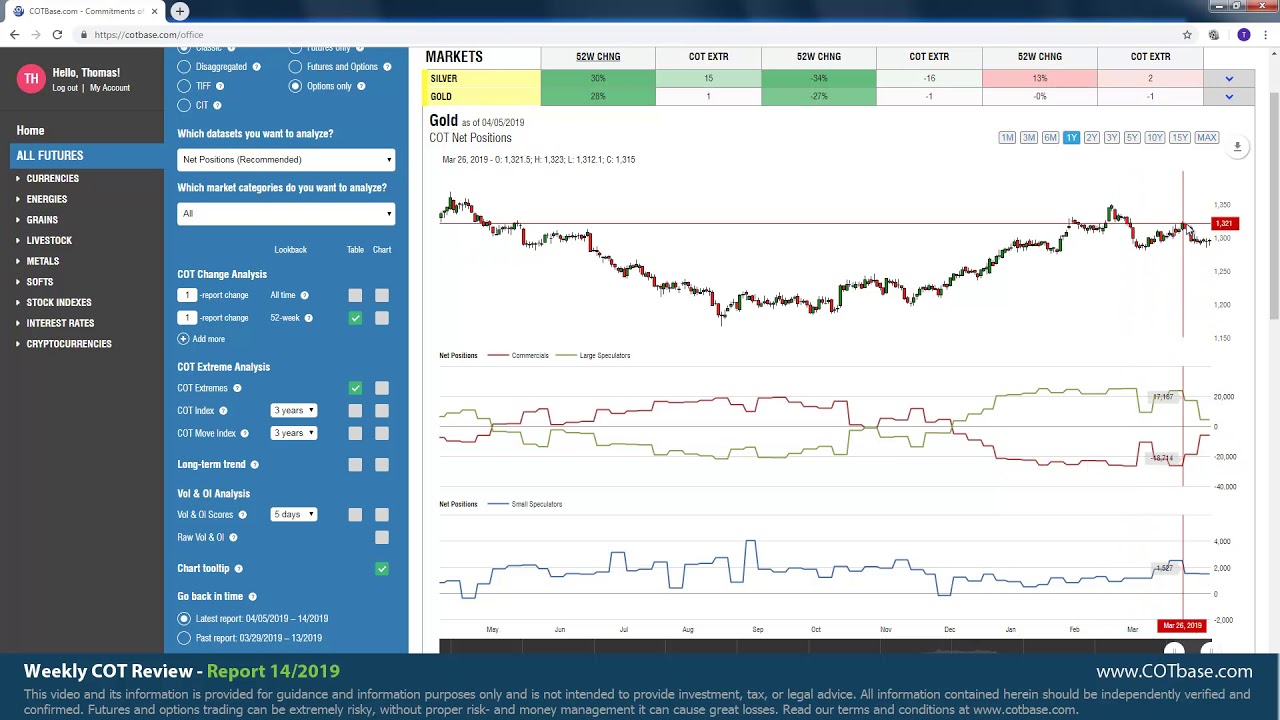
Task: Expand the GOLD row chevron
Action: tap(1229, 97)
